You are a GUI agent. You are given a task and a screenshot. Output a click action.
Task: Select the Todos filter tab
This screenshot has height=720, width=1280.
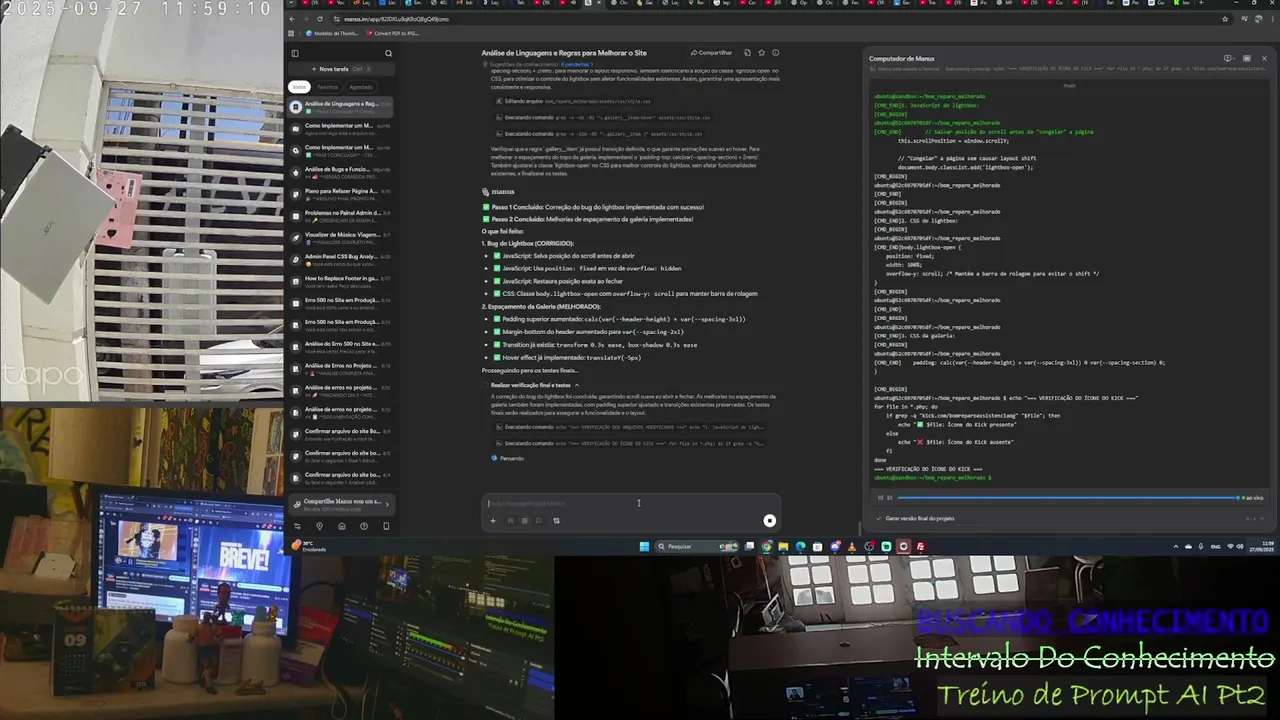[x=299, y=87]
